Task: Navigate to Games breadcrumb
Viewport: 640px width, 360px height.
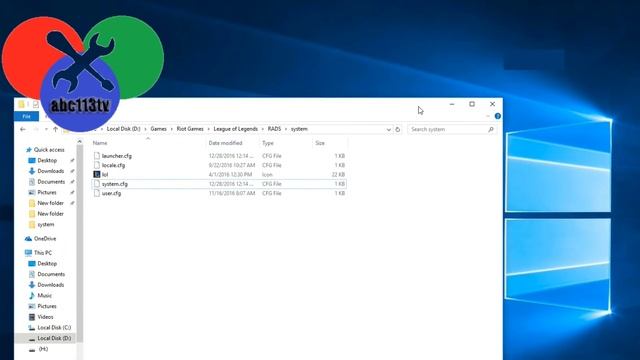Action: 158,129
